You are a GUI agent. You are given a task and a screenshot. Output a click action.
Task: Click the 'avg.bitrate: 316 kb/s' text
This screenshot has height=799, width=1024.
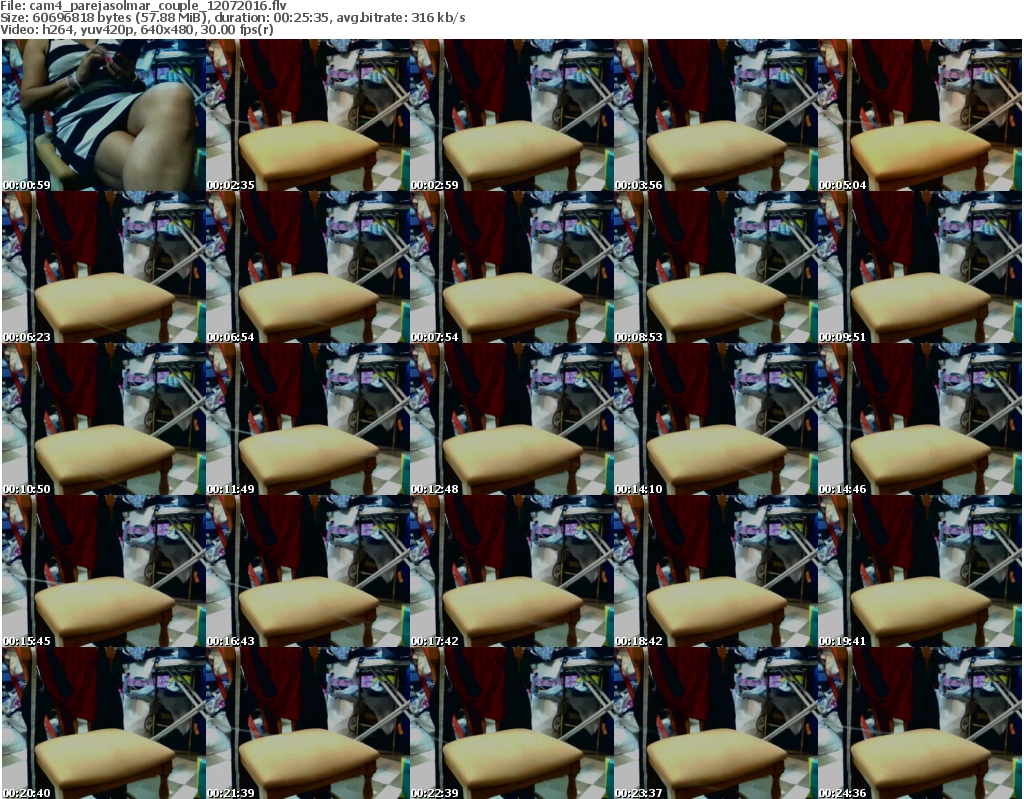[401, 18]
